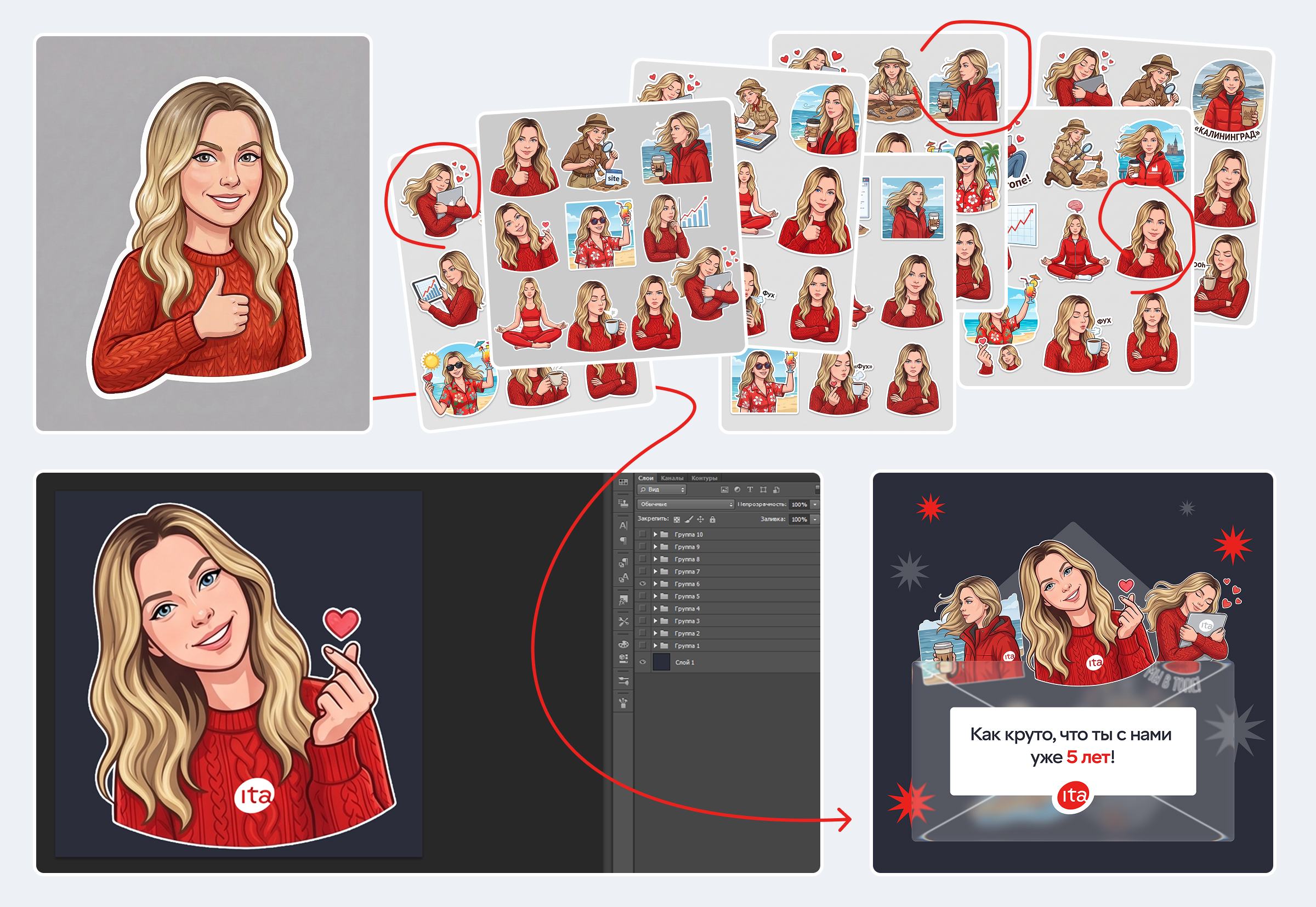Viewport: 1316px width, 907px height.
Task: Click the Слой 1 layer name
Action: point(685,662)
